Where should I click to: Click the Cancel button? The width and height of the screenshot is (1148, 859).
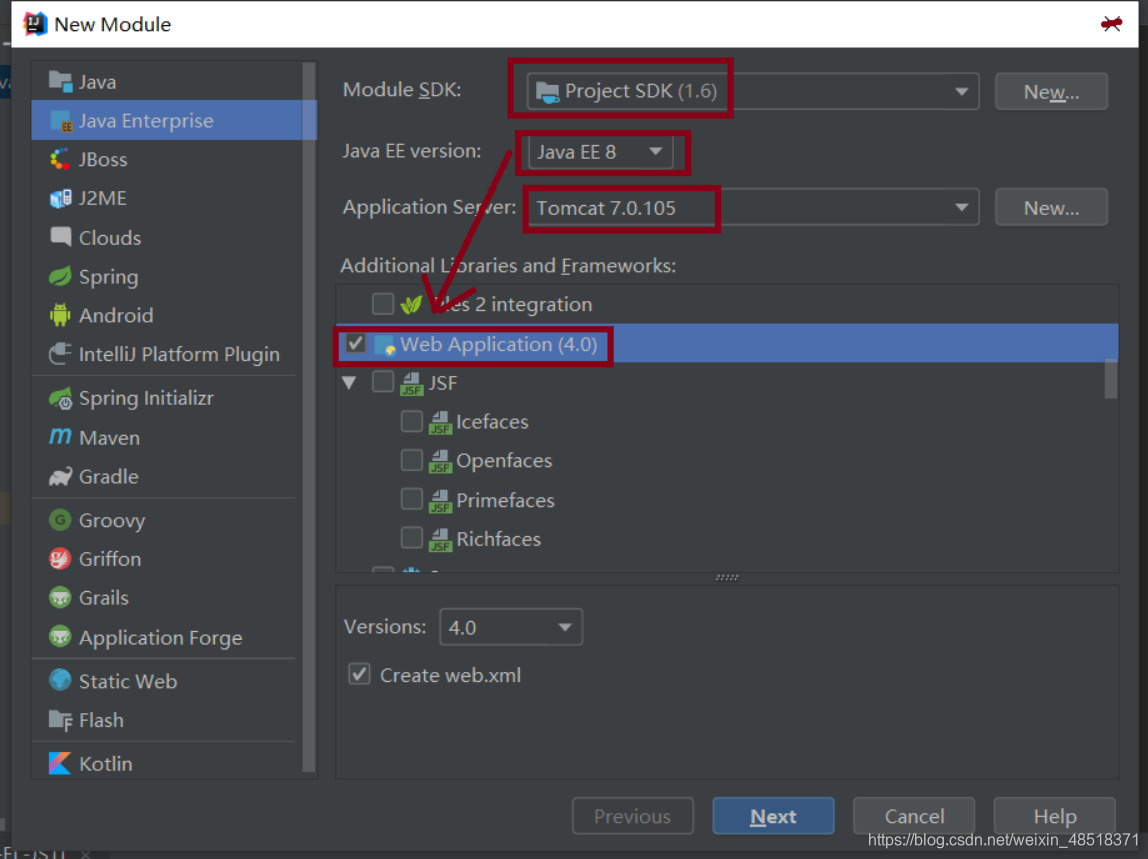(914, 816)
